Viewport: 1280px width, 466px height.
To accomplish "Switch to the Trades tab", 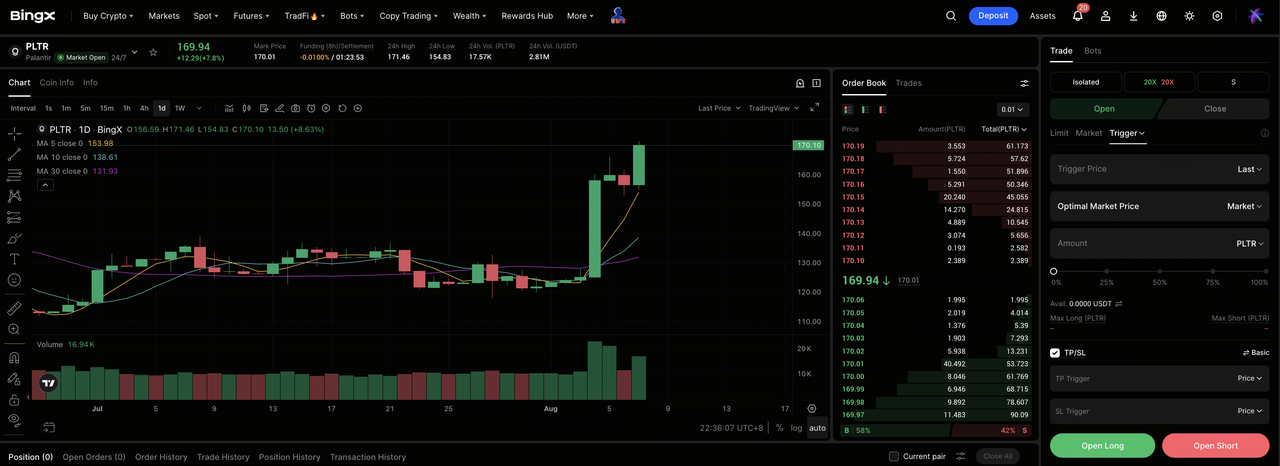I will [908, 83].
